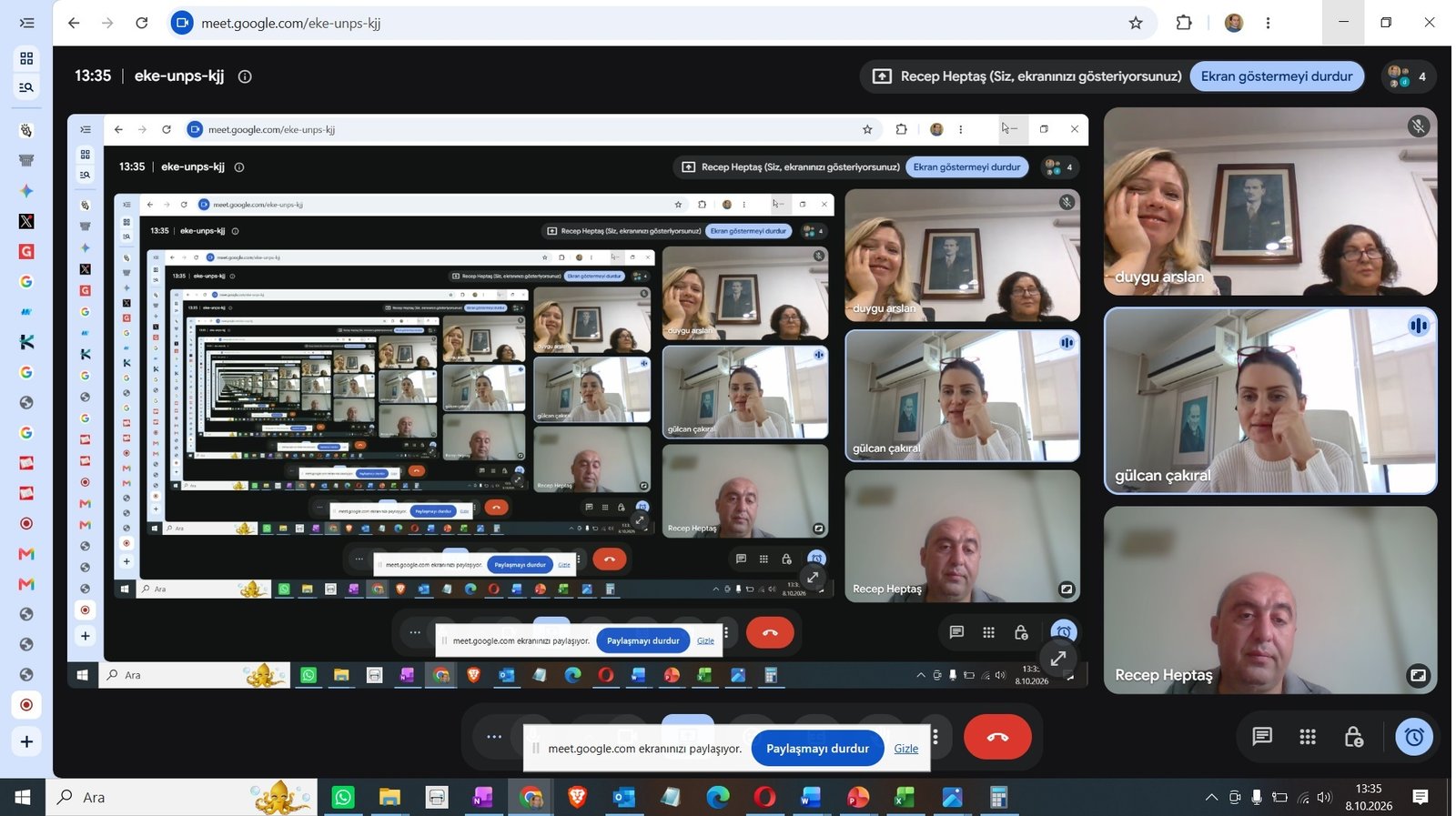The image size is (1456, 816).
Task: Open the notification center on the real taskbar
Action: (1421, 798)
